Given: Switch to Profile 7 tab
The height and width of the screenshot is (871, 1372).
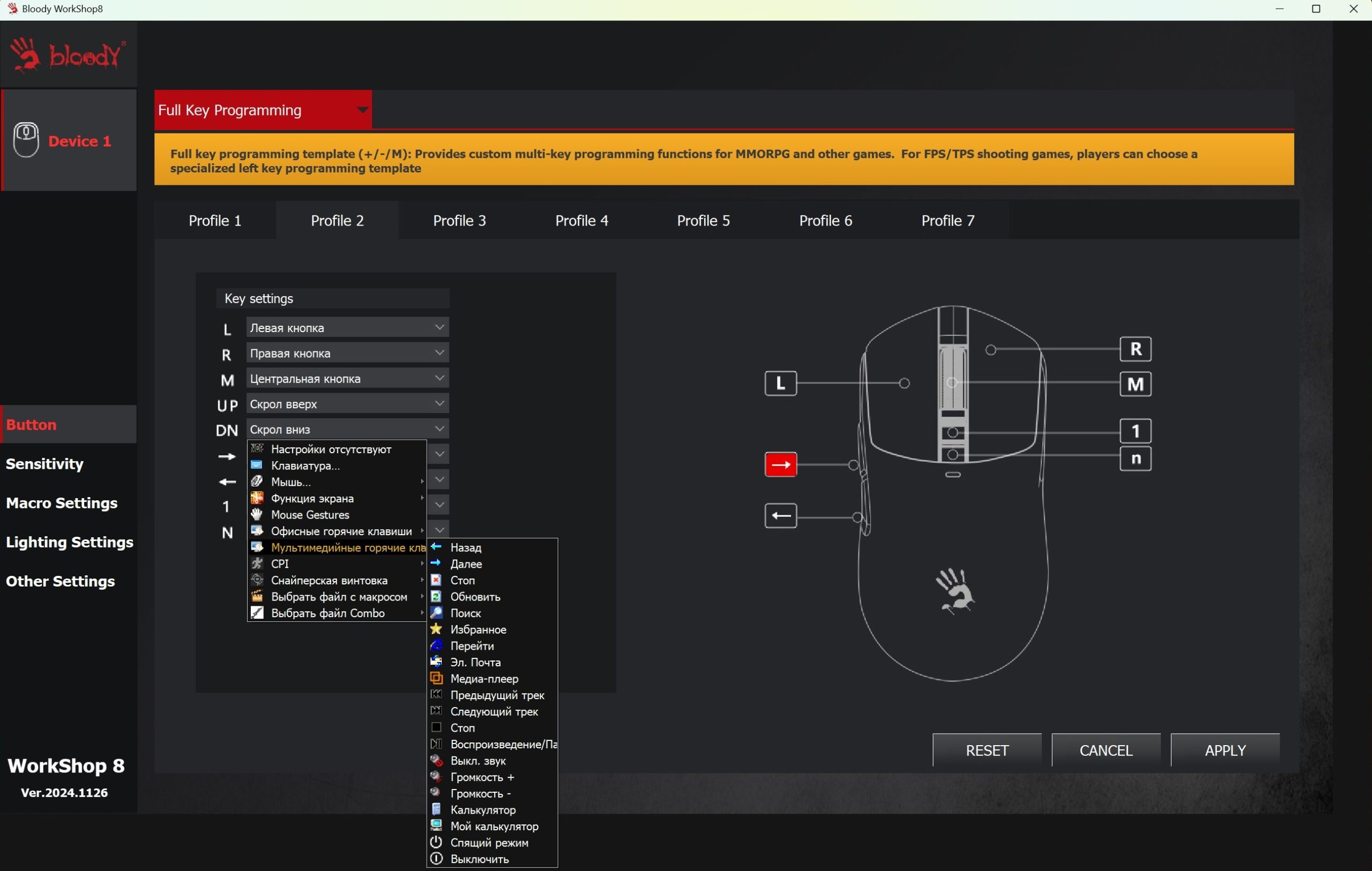Looking at the screenshot, I should pos(948,221).
